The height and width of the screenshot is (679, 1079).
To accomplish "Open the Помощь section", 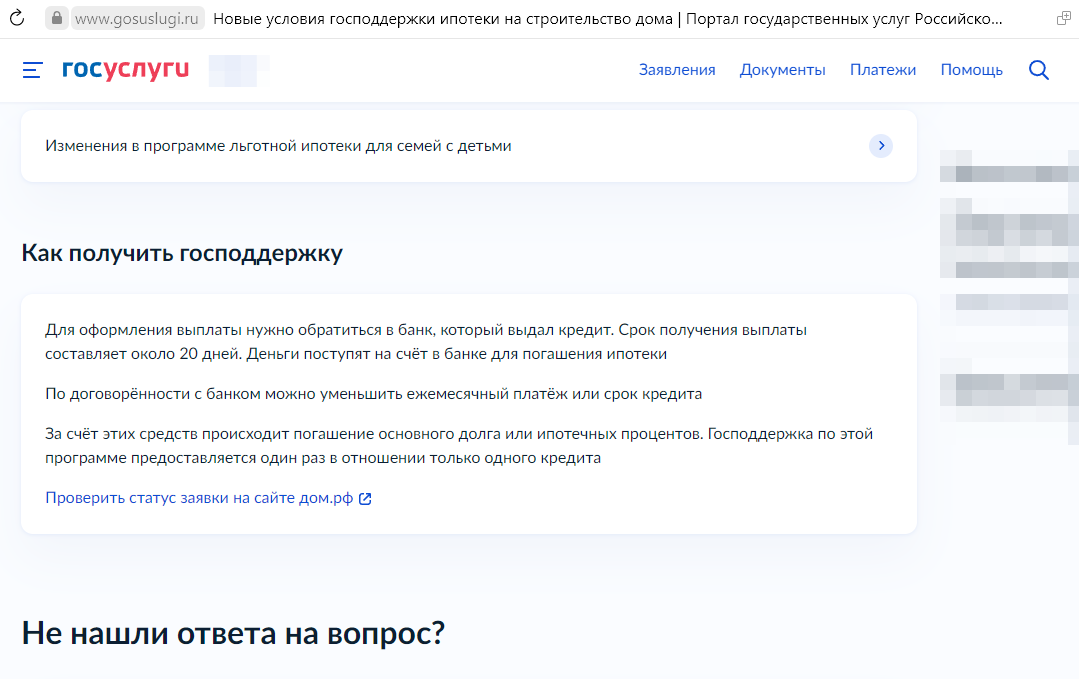I will pyautogui.click(x=970, y=69).
